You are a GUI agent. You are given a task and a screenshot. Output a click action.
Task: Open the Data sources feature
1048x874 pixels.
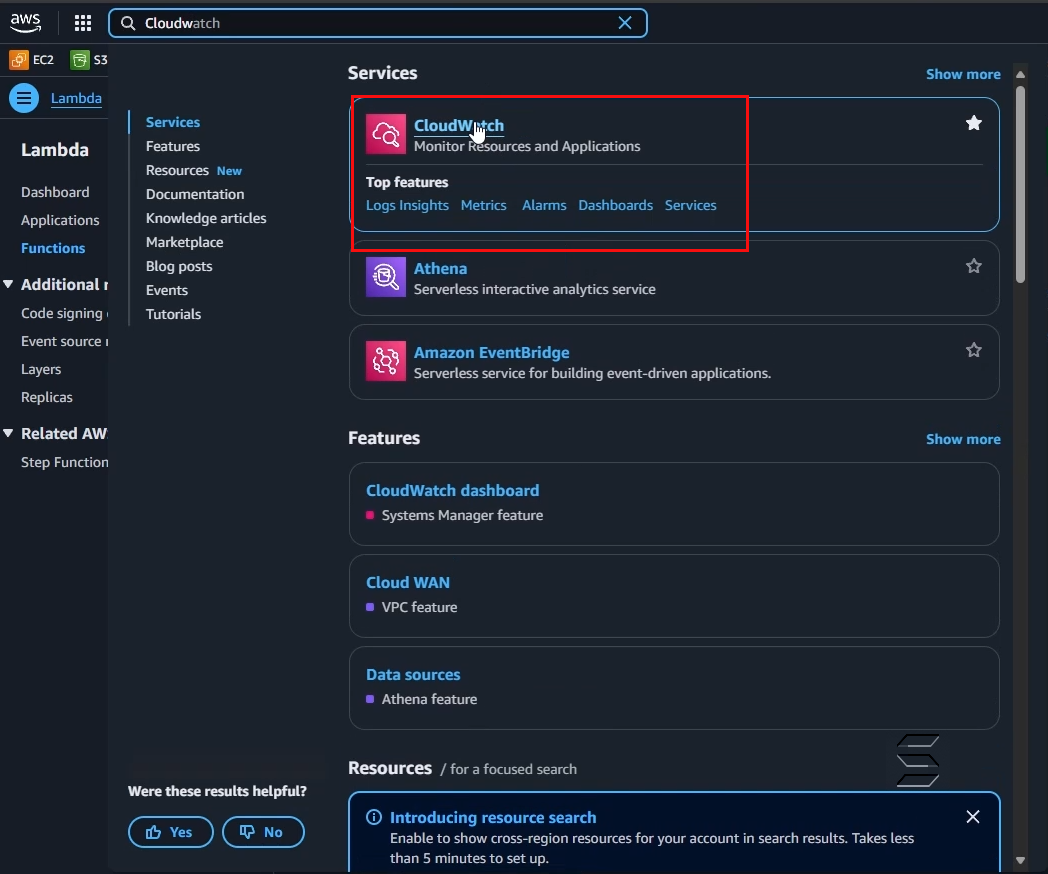tap(413, 675)
